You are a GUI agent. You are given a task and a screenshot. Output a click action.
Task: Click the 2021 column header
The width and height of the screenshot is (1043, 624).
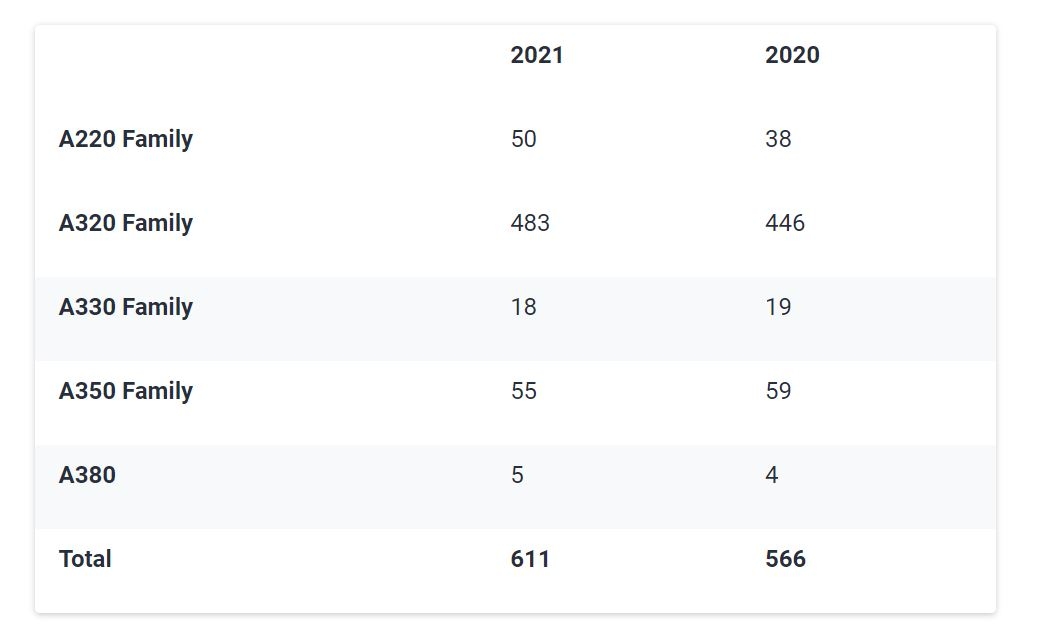pos(536,55)
